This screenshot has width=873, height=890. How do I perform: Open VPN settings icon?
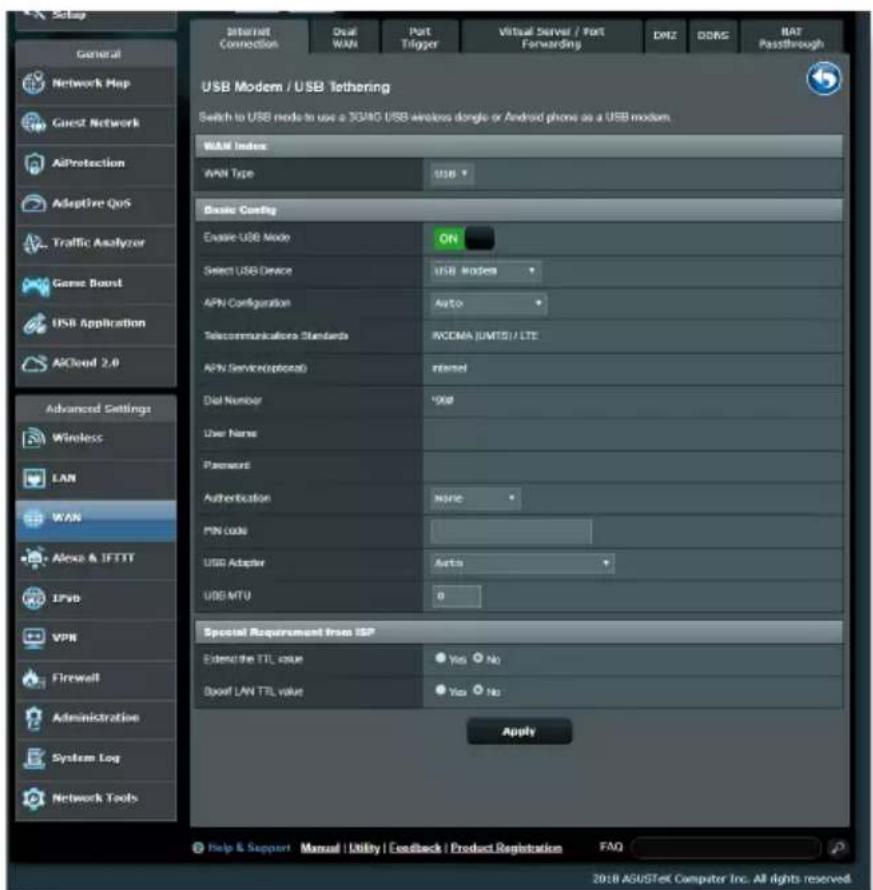point(33,638)
